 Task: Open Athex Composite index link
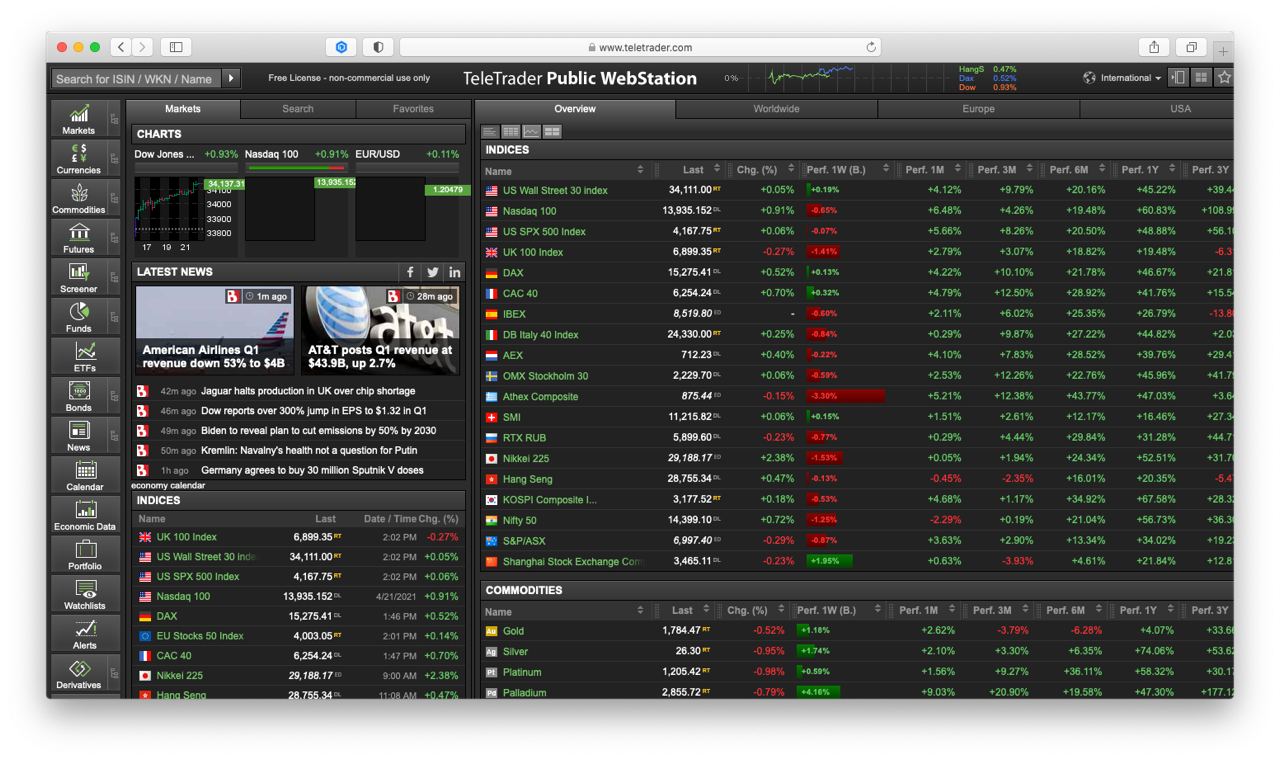tap(540, 396)
